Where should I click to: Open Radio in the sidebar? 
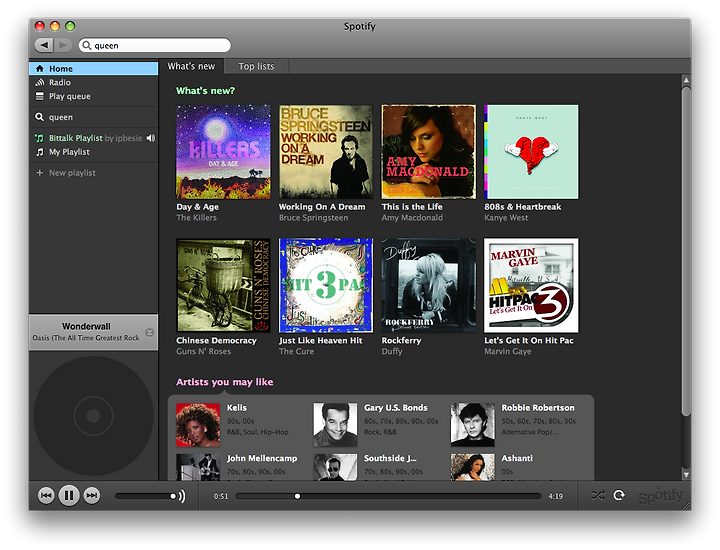94,82
